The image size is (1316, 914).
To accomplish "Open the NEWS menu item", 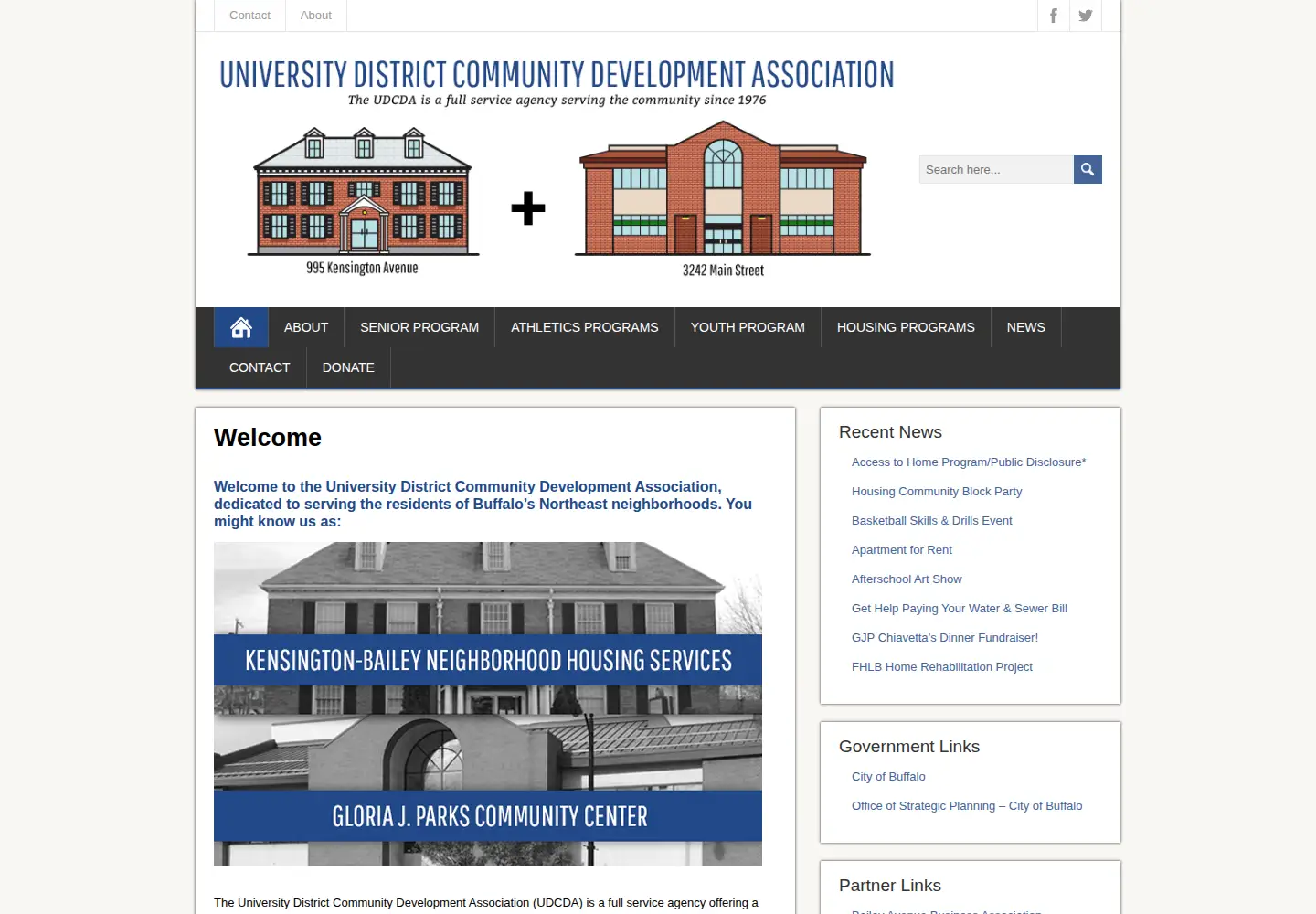I will point(1026,327).
